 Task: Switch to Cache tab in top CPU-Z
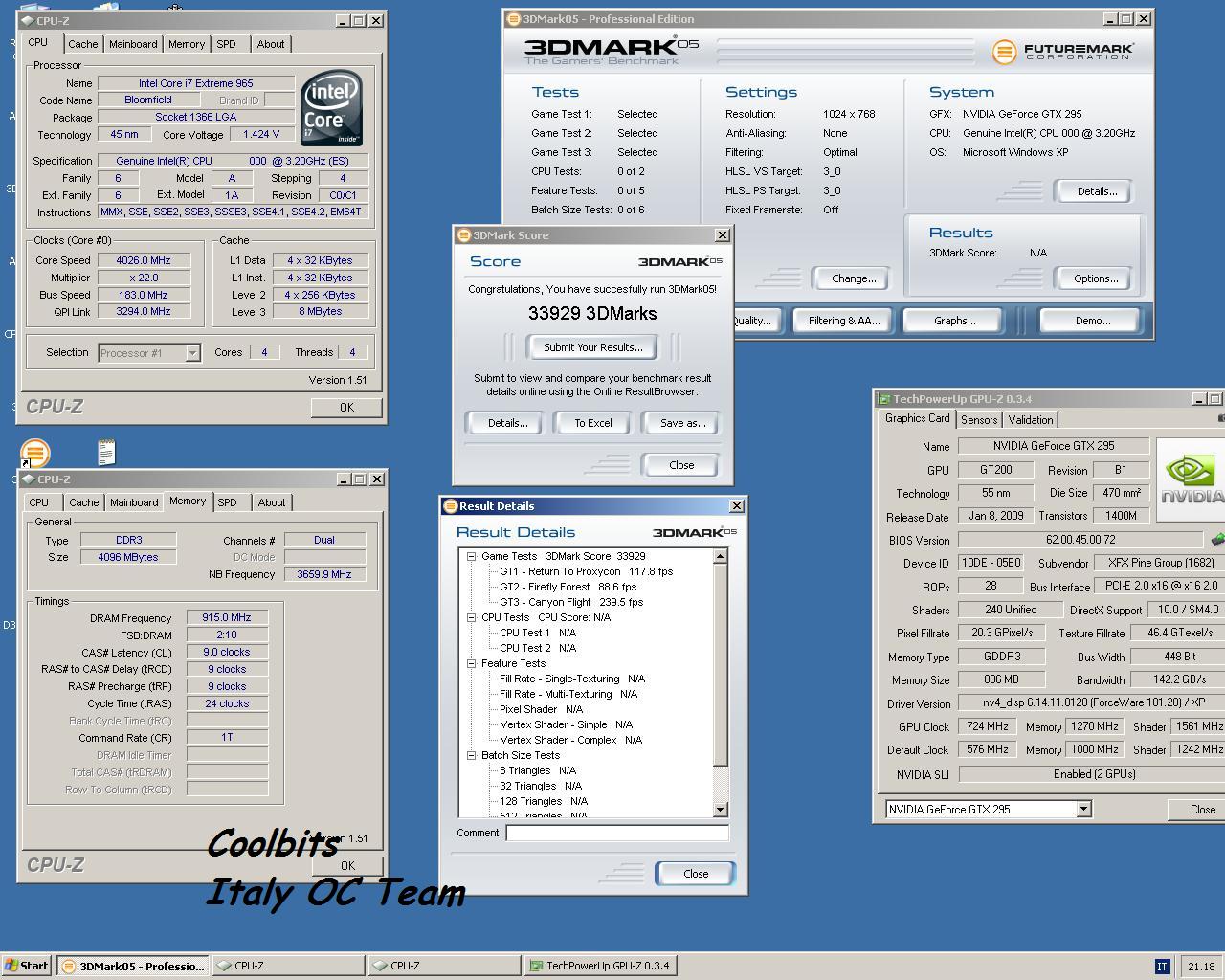click(82, 44)
